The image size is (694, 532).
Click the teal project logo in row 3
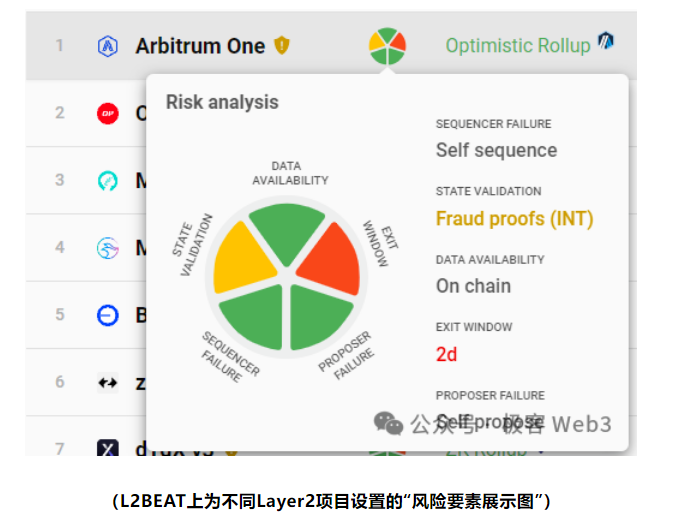(x=107, y=181)
